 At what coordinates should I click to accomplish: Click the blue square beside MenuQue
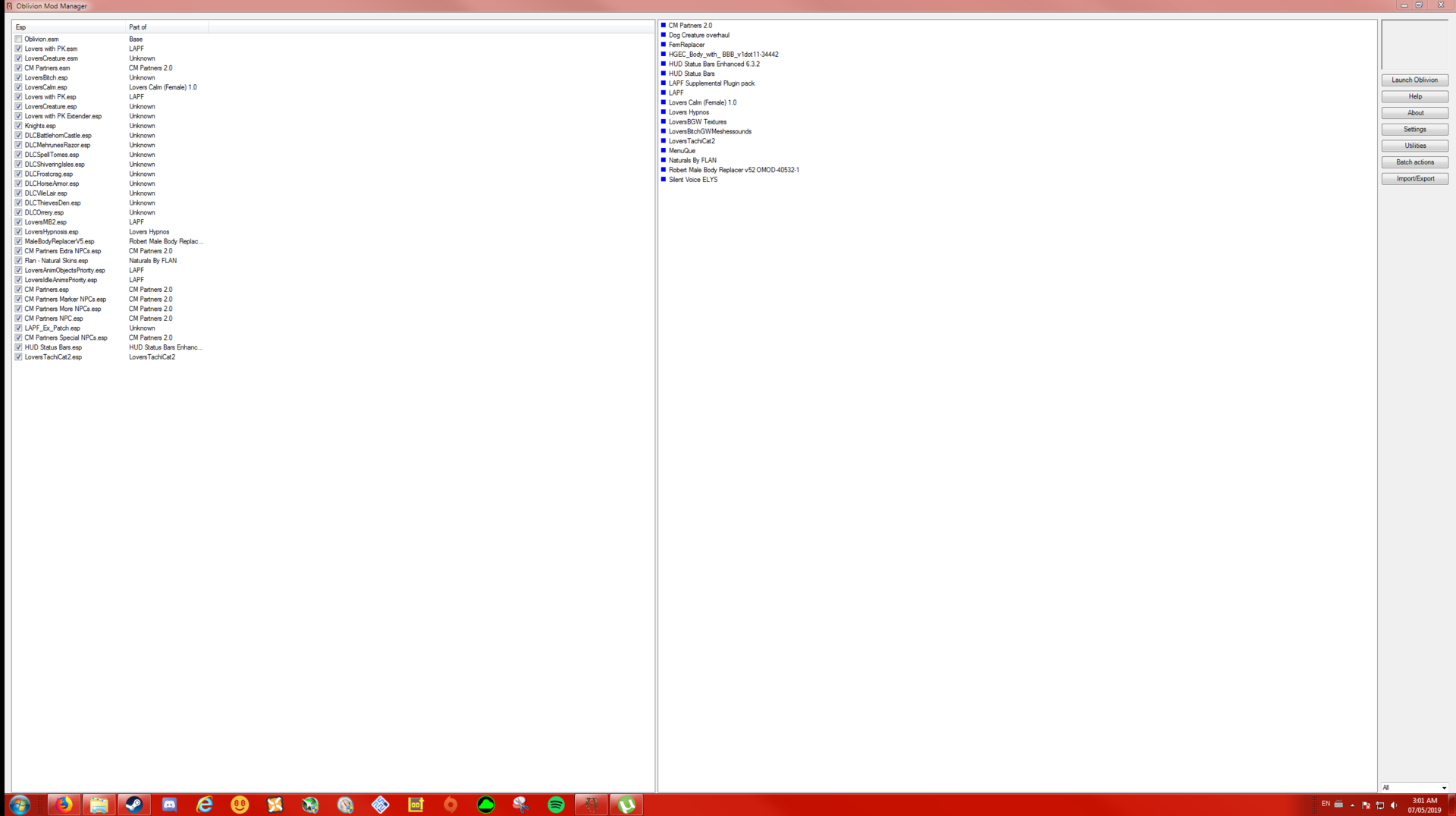click(664, 150)
